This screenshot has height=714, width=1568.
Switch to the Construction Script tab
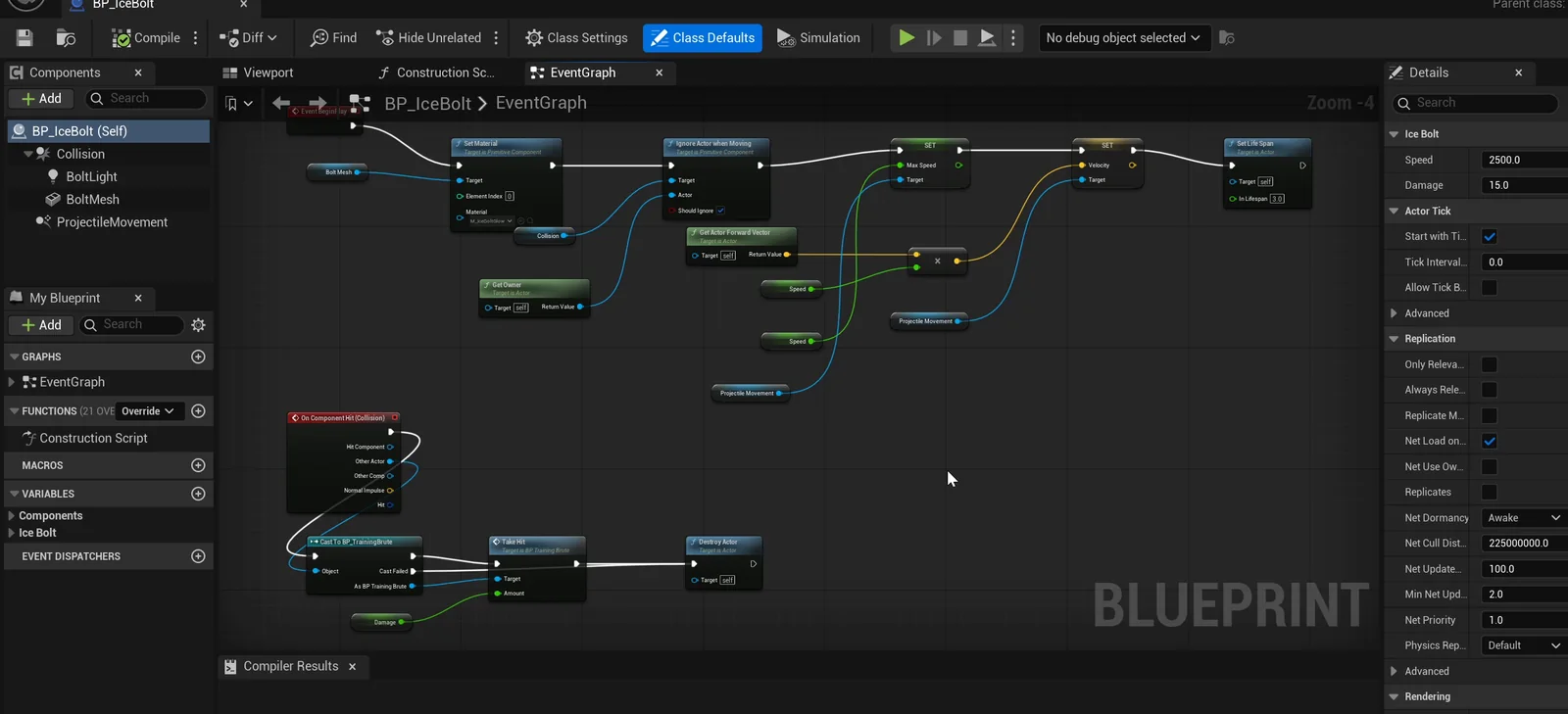click(436, 72)
